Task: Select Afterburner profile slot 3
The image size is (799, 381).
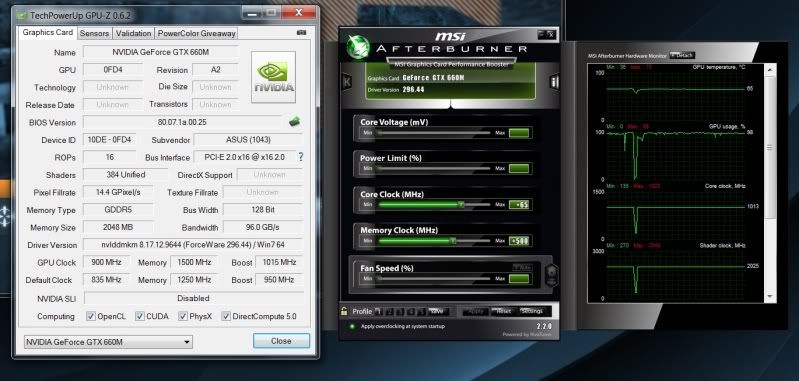Action: click(401, 311)
